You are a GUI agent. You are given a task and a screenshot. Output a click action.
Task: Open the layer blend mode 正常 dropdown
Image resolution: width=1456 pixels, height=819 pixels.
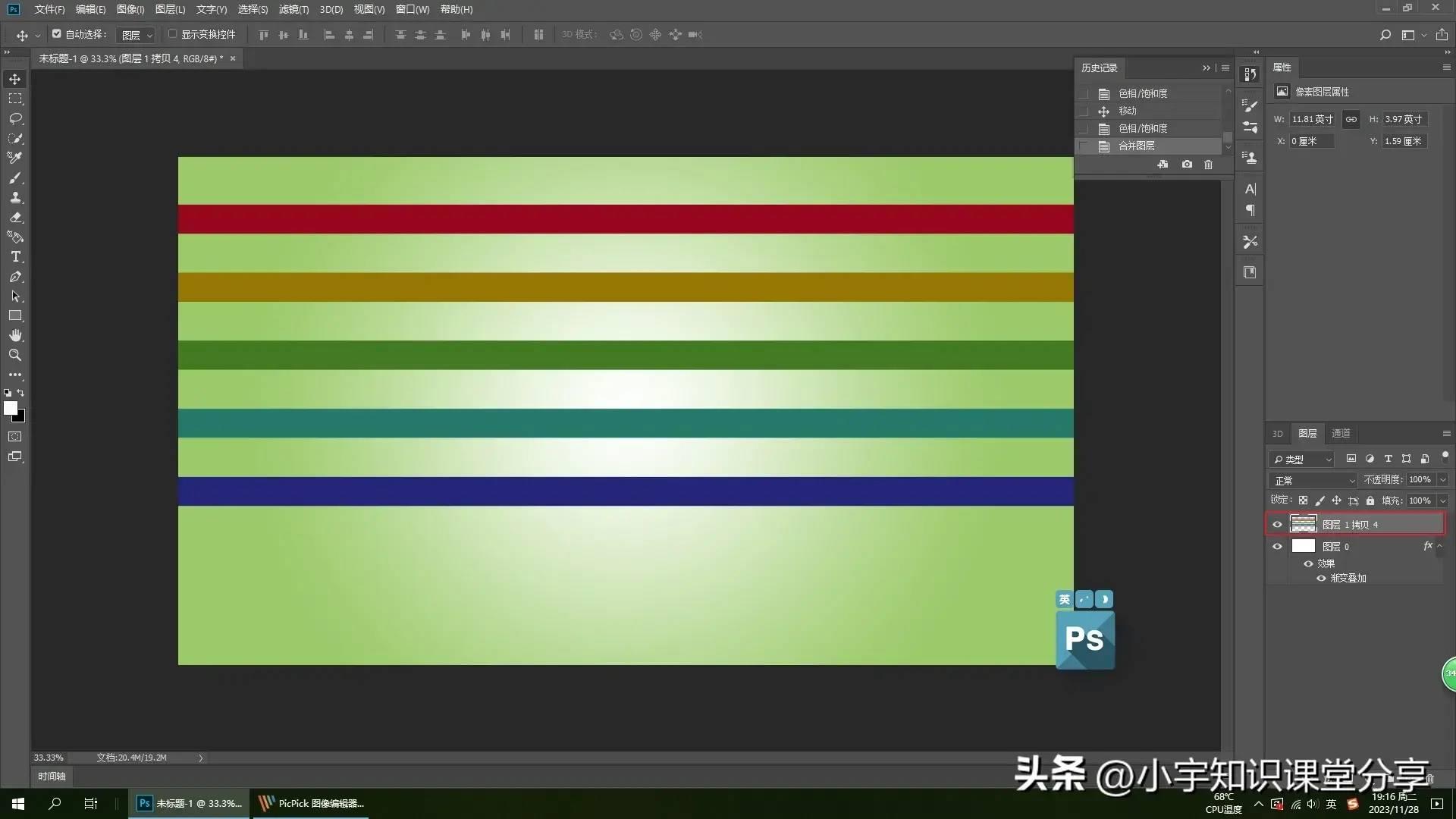coord(1313,481)
